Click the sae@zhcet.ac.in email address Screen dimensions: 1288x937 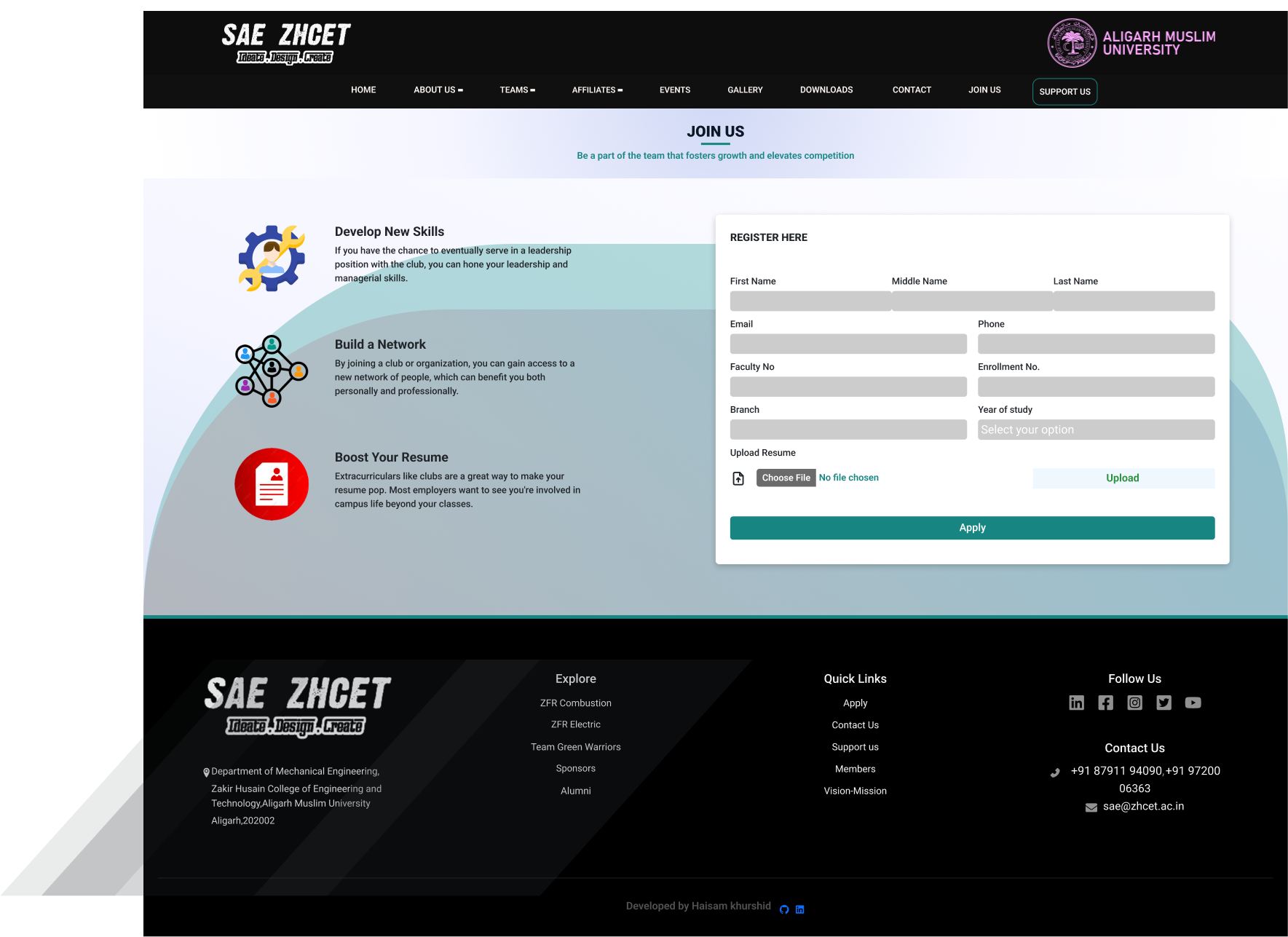(1143, 807)
